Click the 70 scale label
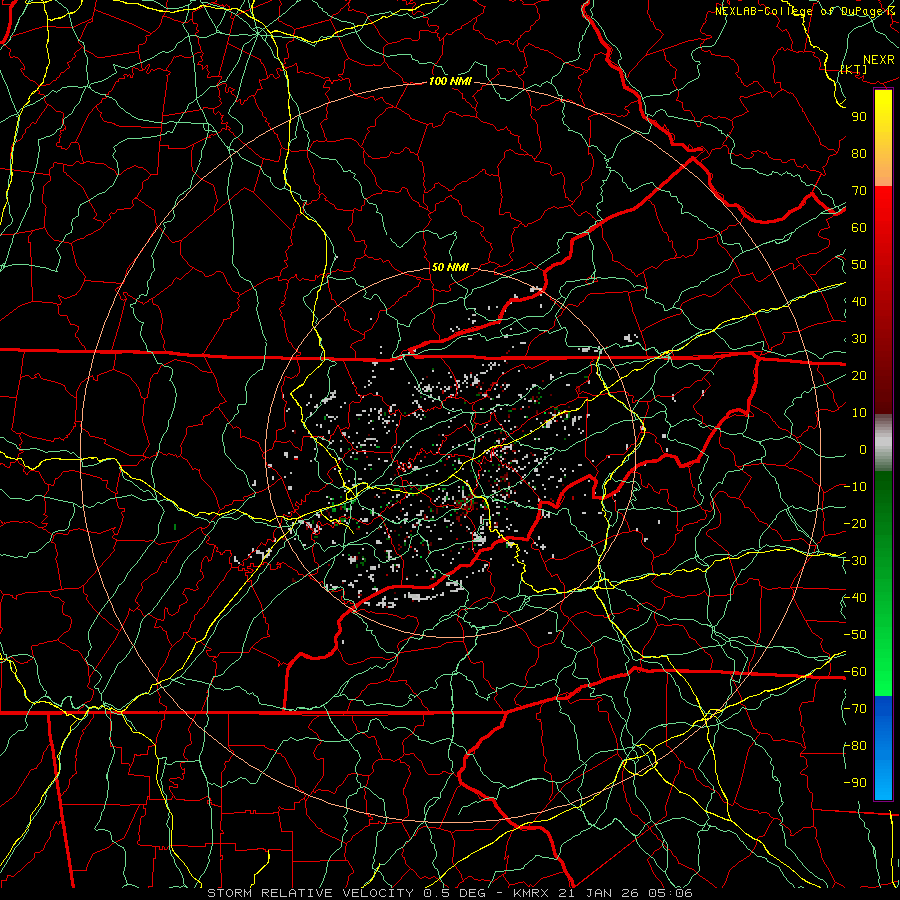Viewport: 900px width, 900px height. pyautogui.click(x=859, y=191)
